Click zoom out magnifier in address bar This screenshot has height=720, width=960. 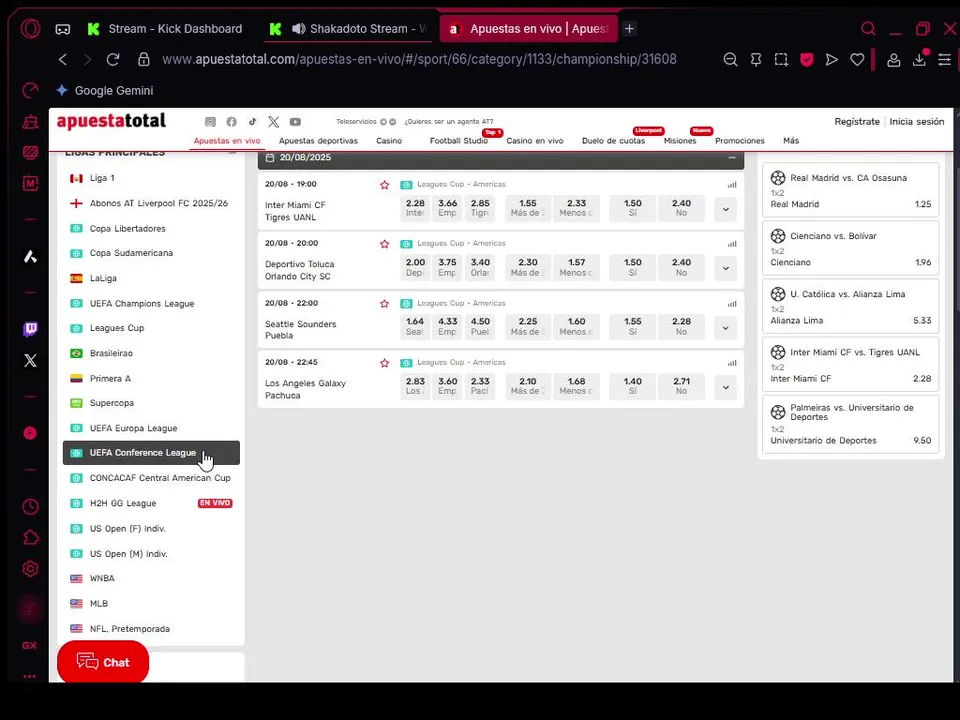730,59
